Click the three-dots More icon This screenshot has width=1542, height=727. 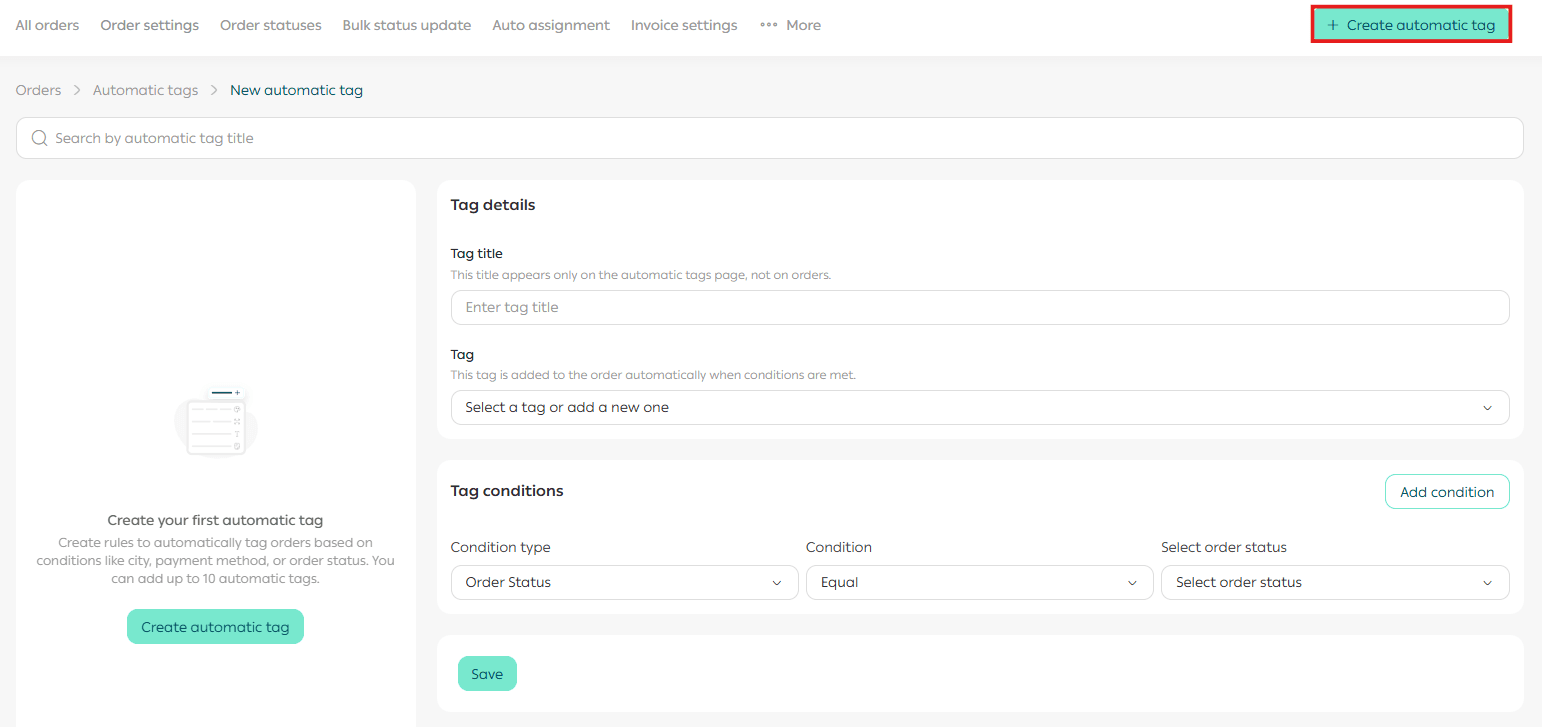pyautogui.click(x=768, y=25)
